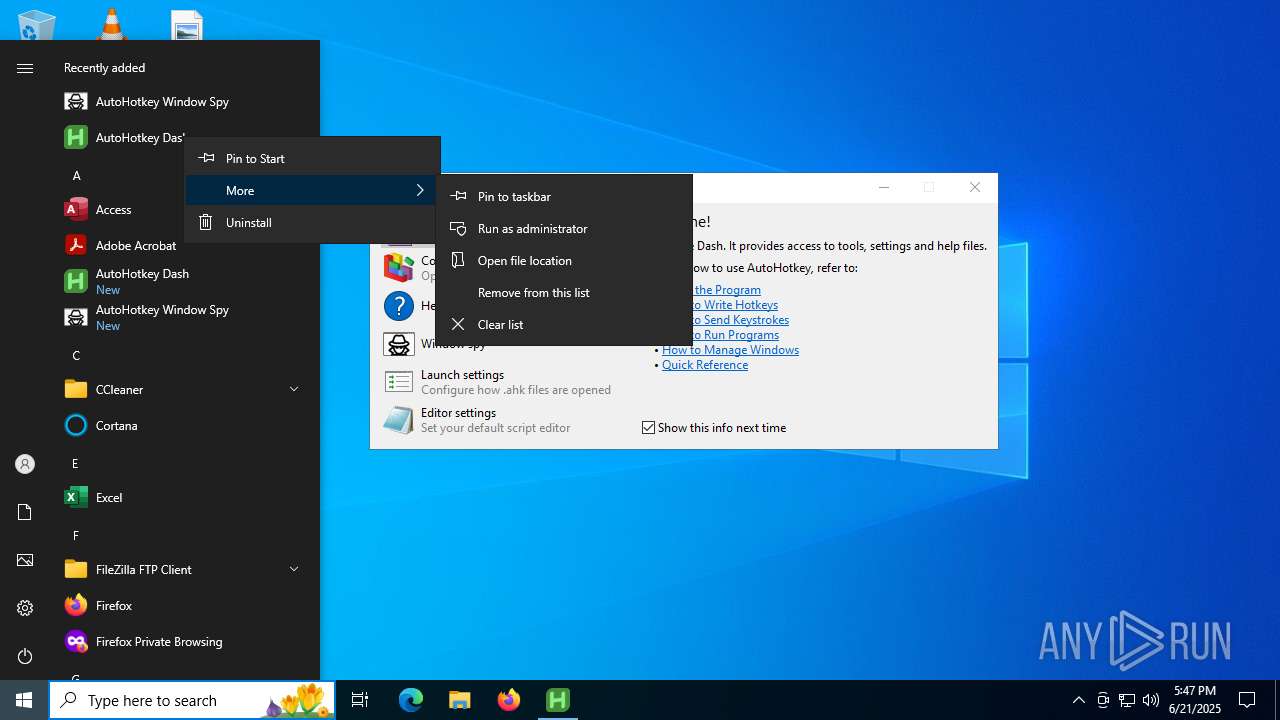Open Pictures icon in Start sidebar
This screenshot has height=720, width=1280.
point(25,560)
